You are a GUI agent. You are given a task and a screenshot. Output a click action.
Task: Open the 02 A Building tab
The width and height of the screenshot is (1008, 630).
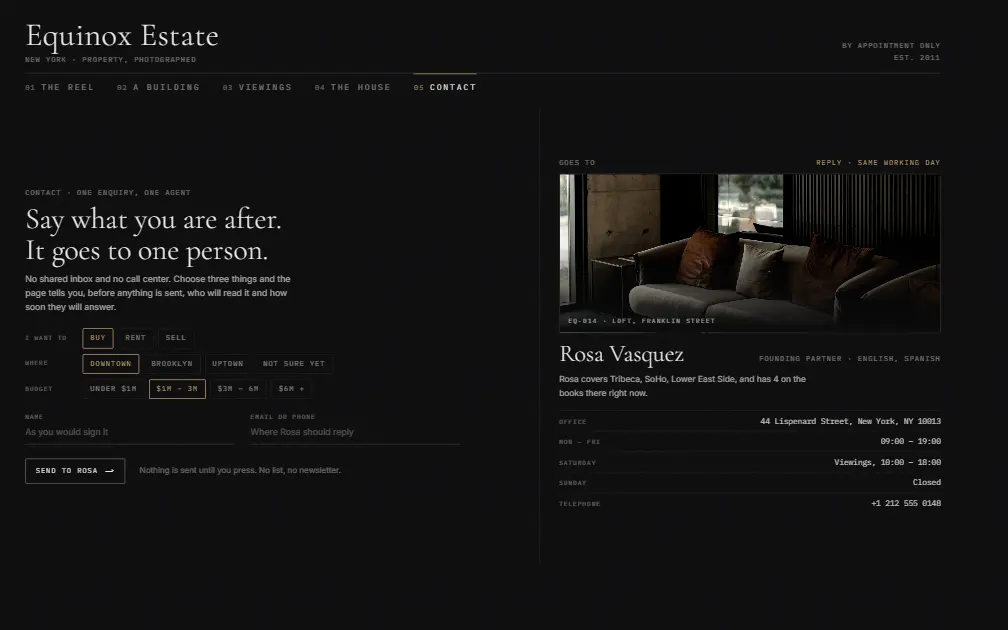pos(158,87)
